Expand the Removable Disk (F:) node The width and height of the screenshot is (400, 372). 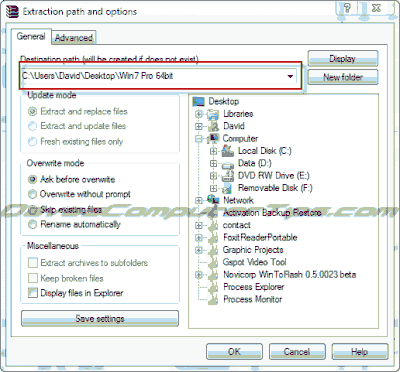click(213, 188)
